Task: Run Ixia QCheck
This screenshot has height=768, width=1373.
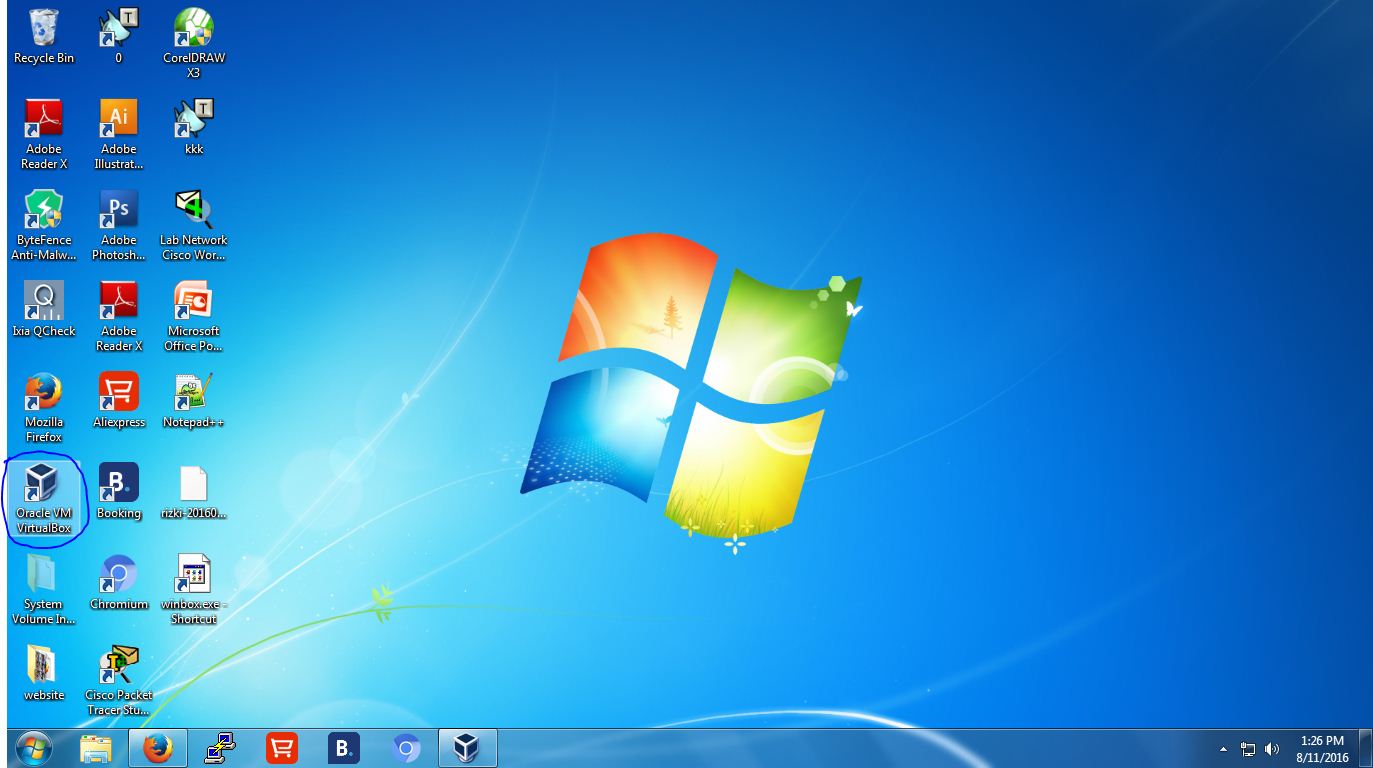Action: point(43,302)
